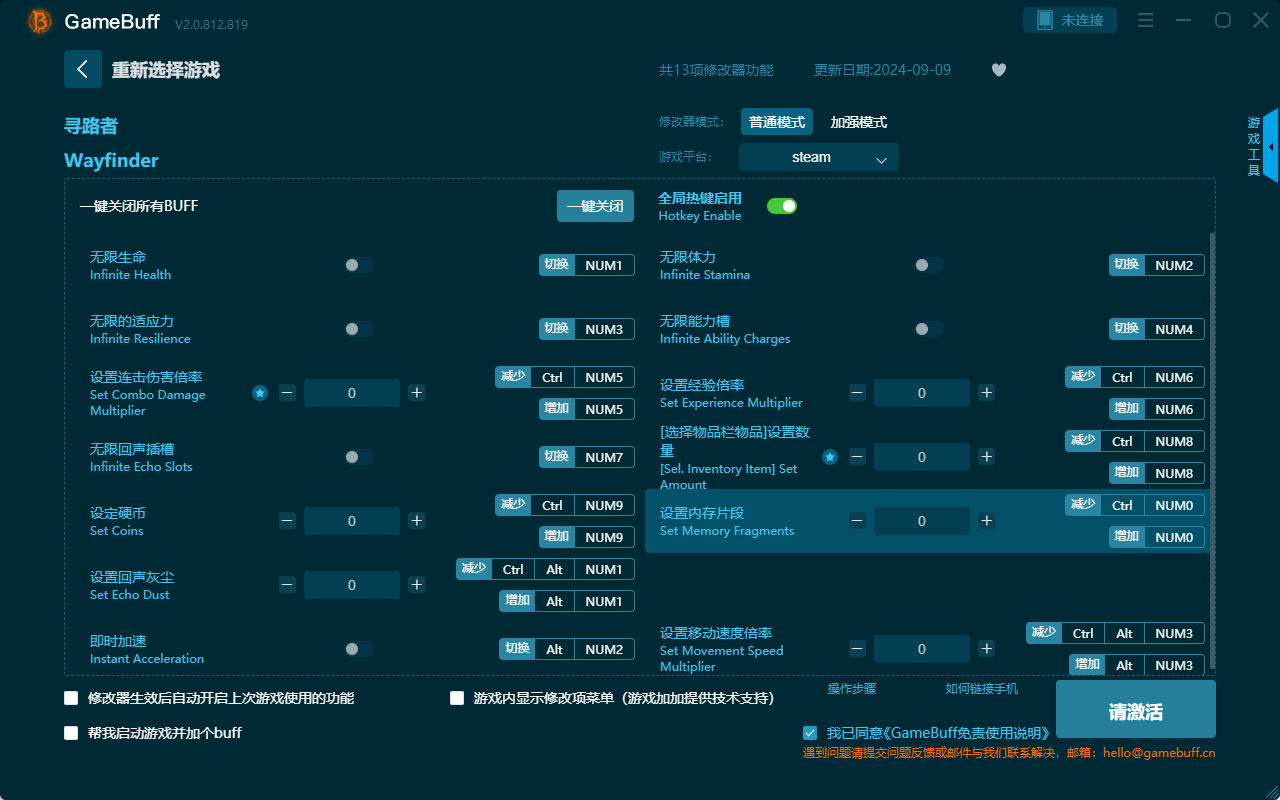Click the GameBuff flame logo
The height and width of the screenshot is (800, 1280).
[x=38, y=21]
